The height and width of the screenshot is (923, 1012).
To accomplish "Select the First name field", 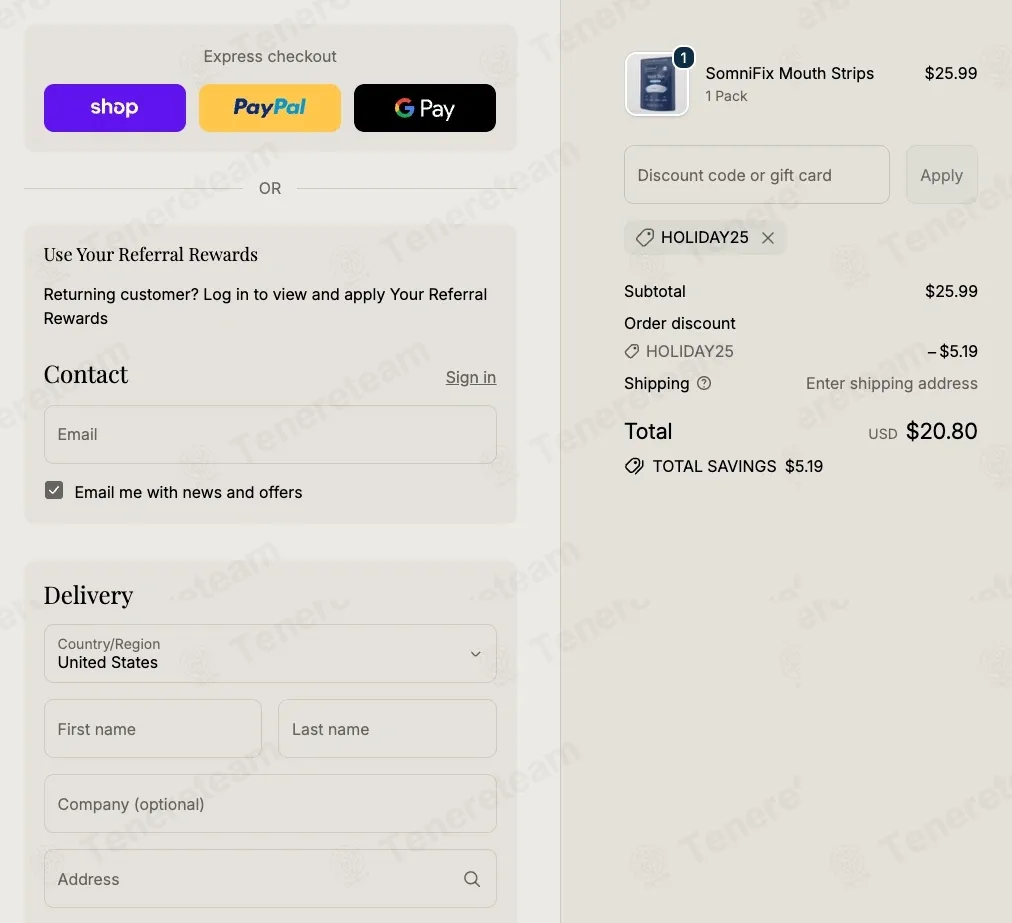I will pyautogui.click(x=153, y=729).
